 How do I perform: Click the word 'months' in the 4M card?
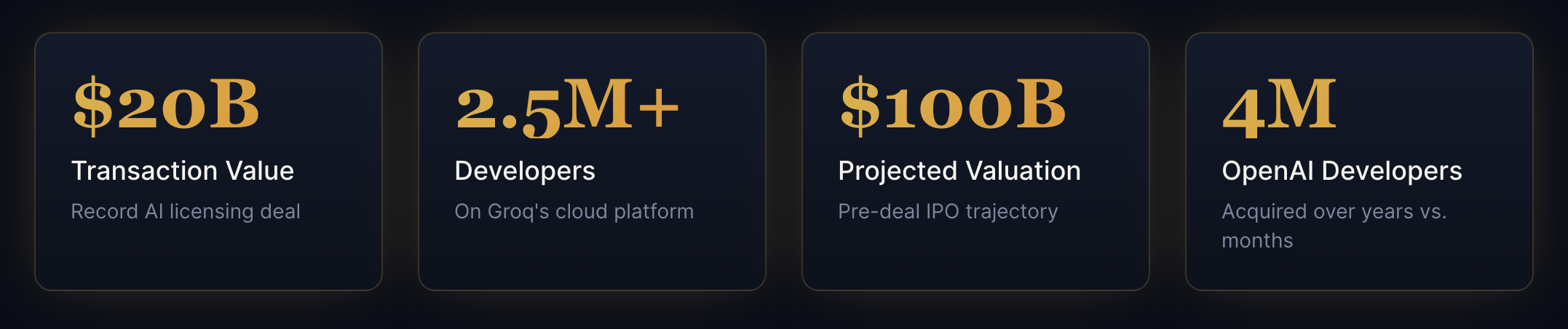pyautogui.click(x=1257, y=241)
